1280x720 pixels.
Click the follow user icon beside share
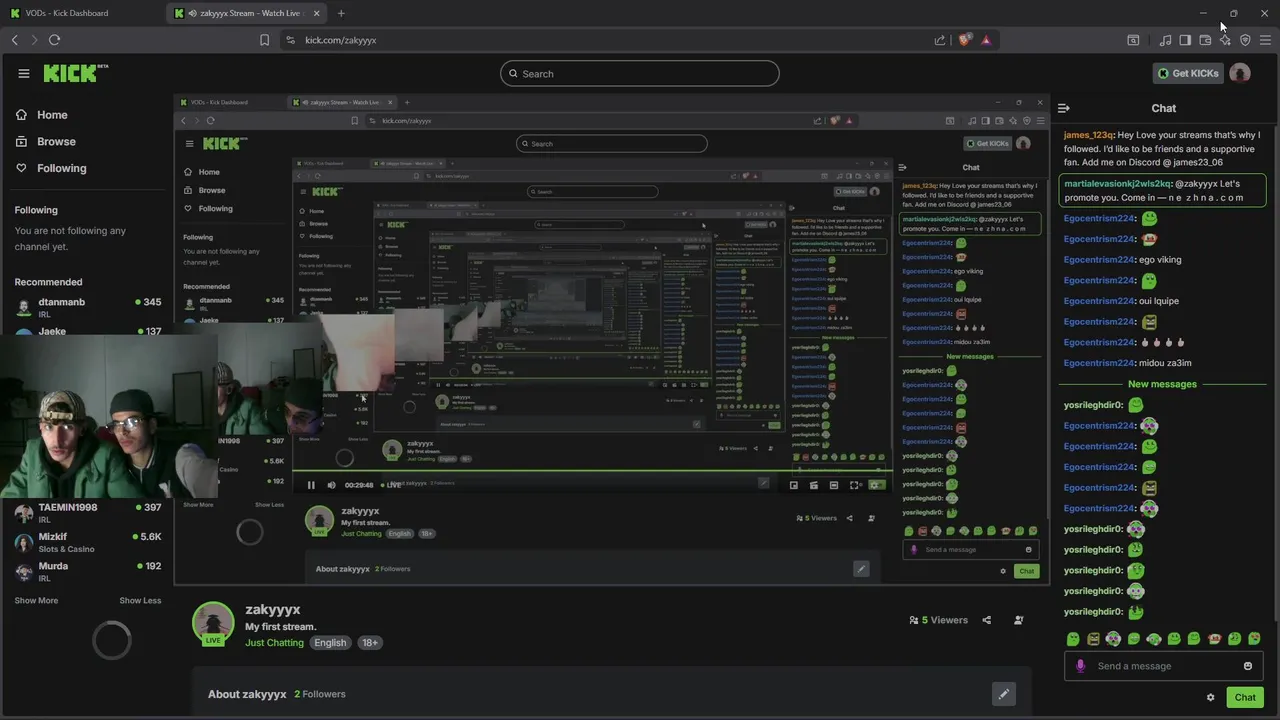click(1019, 620)
